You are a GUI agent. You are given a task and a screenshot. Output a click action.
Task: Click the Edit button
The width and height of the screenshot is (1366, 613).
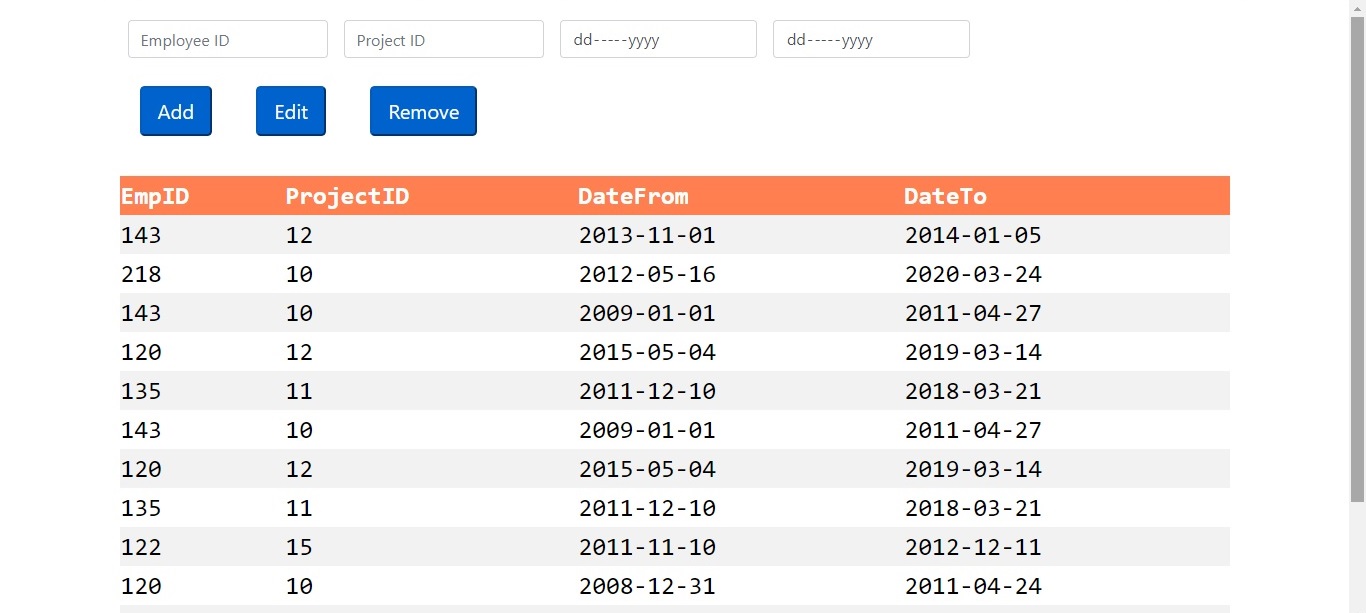(291, 111)
